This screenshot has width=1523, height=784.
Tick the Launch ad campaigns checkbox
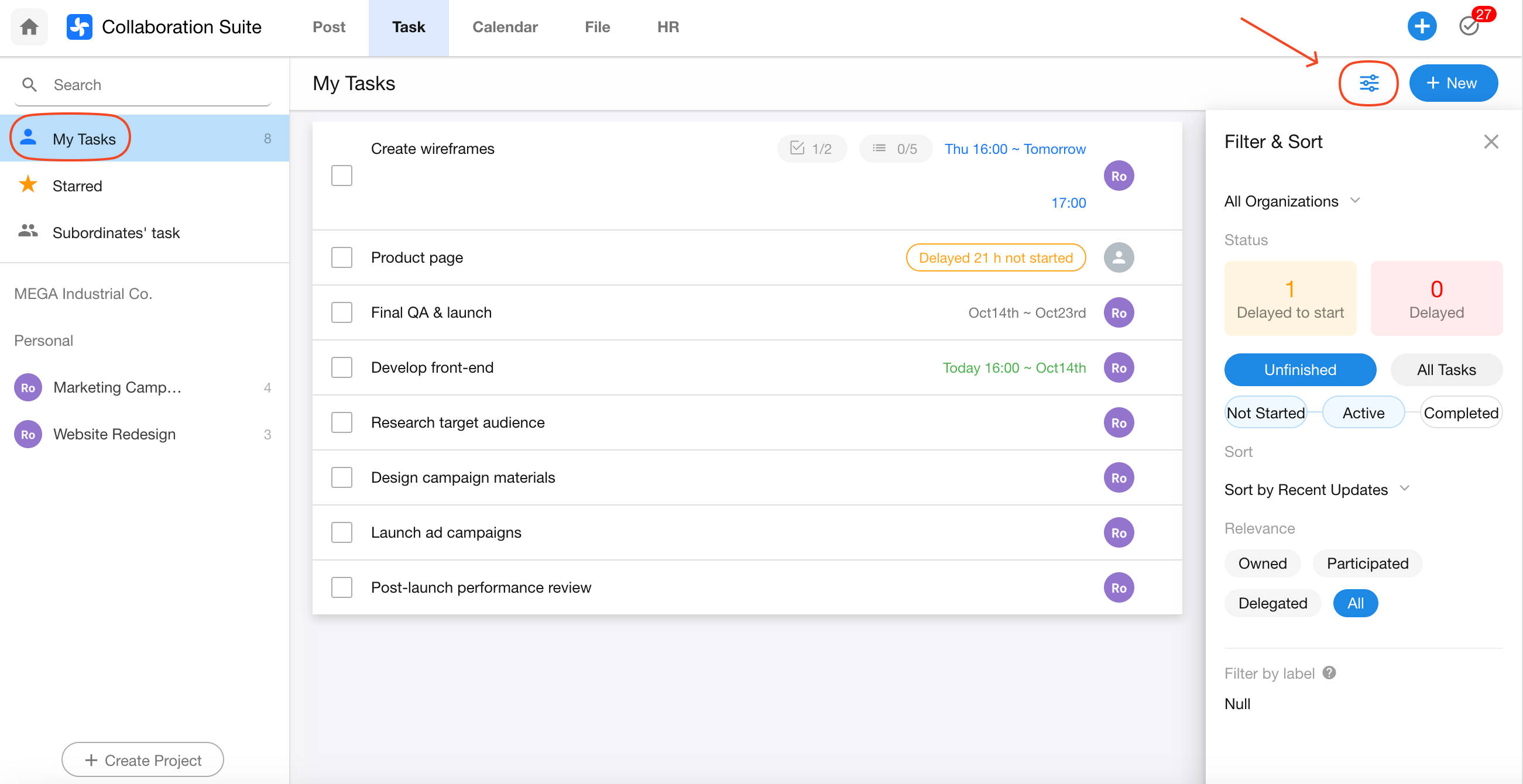point(342,532)
